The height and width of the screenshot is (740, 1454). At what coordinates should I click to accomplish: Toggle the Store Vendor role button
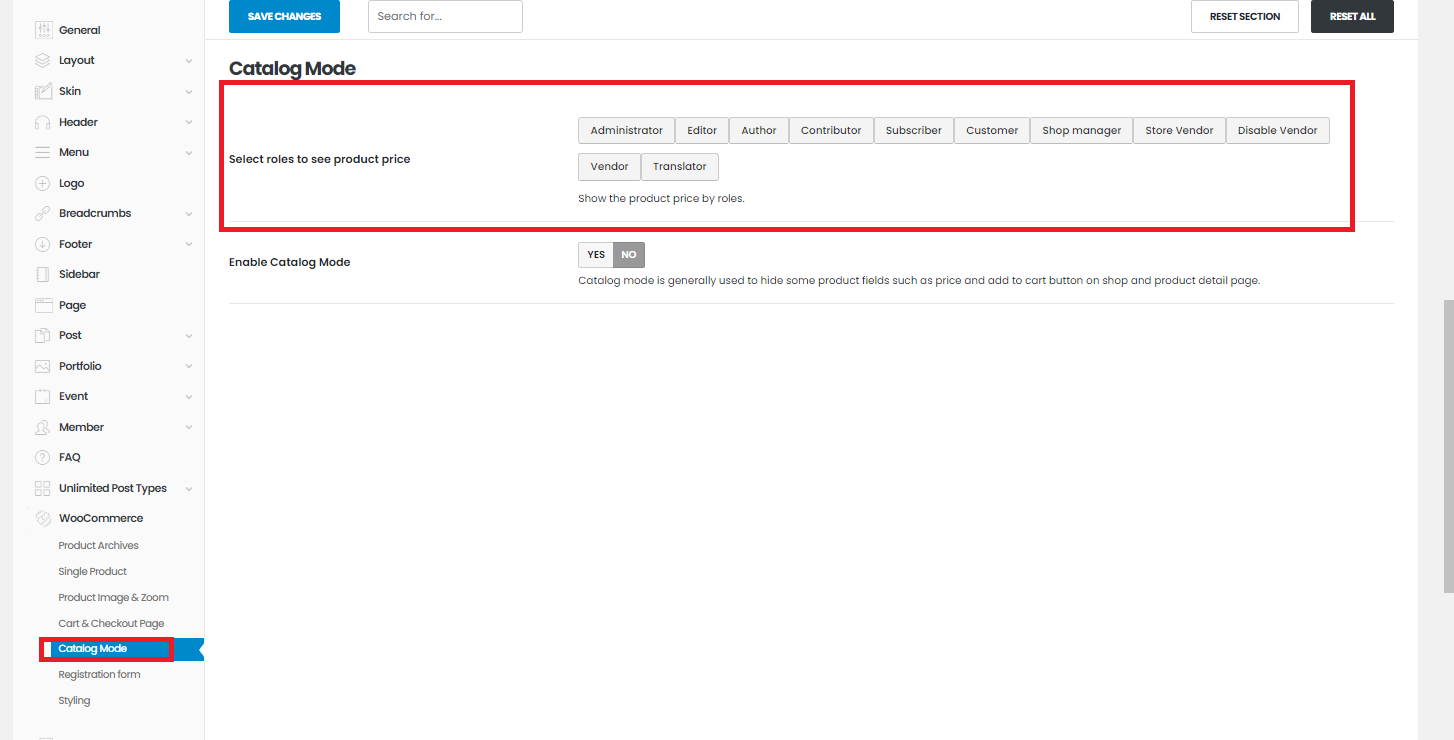coord(1179,131)
